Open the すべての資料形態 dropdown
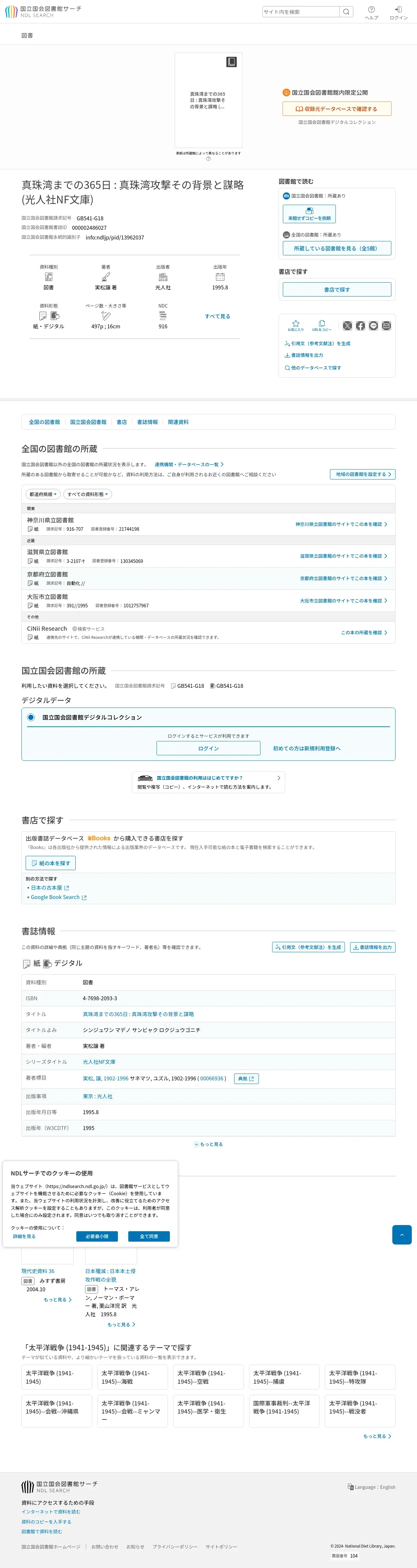Screen dimensions: 417x1568 [88, 494]
